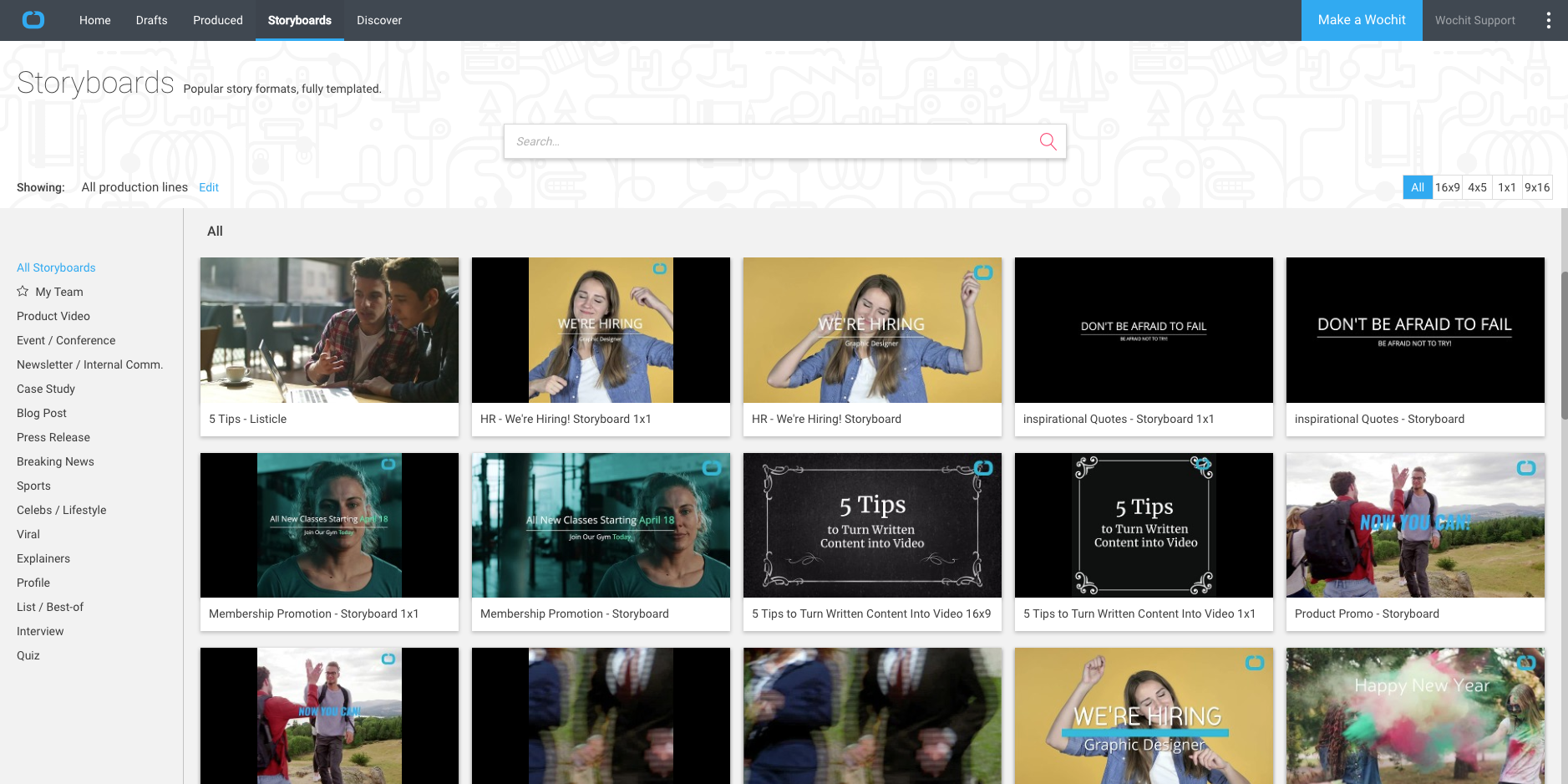Open the Viral category
This screenshot has width=1568, height=784.
pos(28,534)
